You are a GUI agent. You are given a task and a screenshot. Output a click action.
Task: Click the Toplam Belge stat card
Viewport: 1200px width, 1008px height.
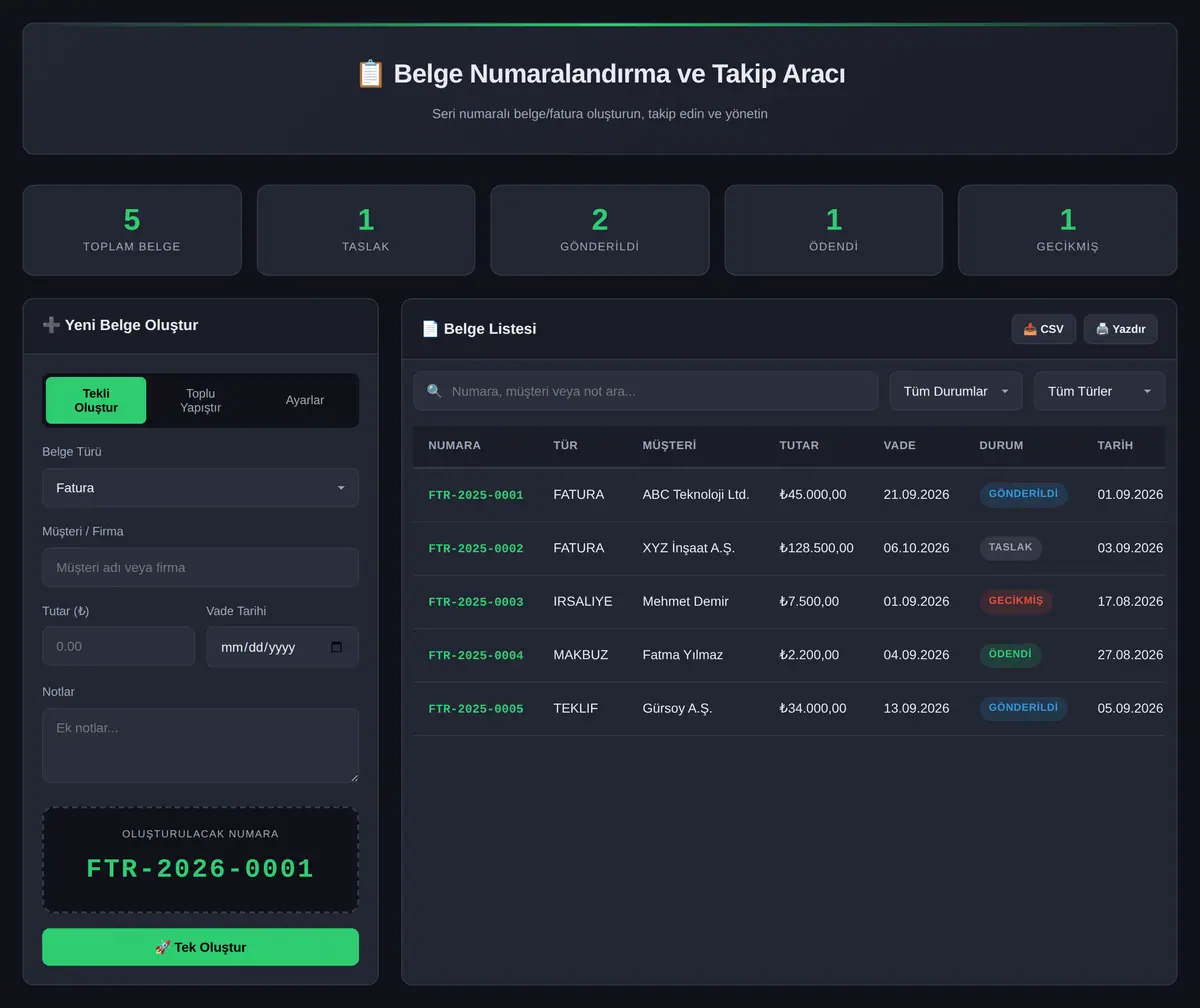pyautogui.click(x=132, y=230)
